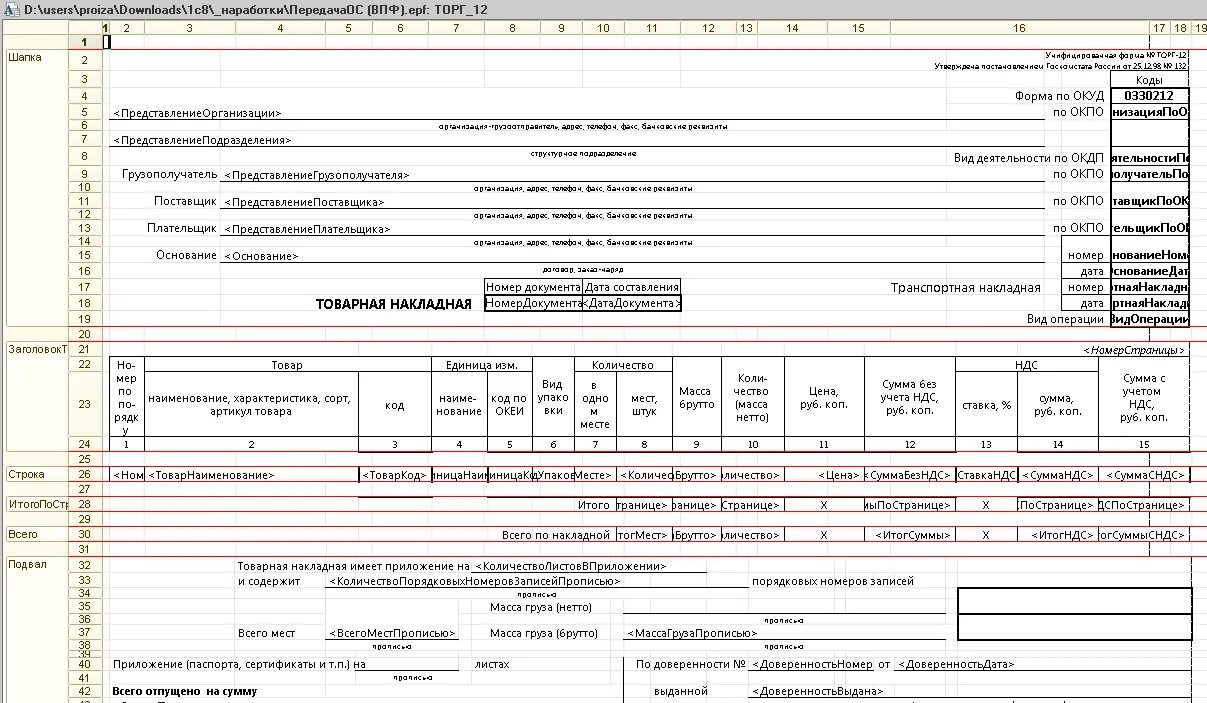The image size is (1207, 703).
Task: Select the '<ВсегоМестПрописью>' cell
Action: coord(392,633)
